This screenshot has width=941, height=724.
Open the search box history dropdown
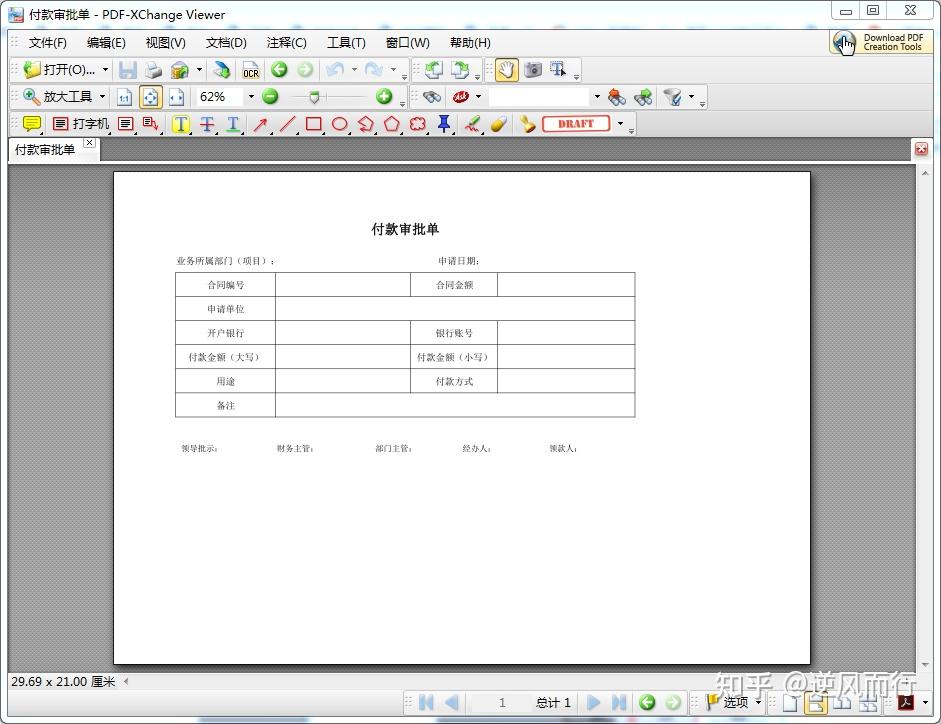click(597, 97)
